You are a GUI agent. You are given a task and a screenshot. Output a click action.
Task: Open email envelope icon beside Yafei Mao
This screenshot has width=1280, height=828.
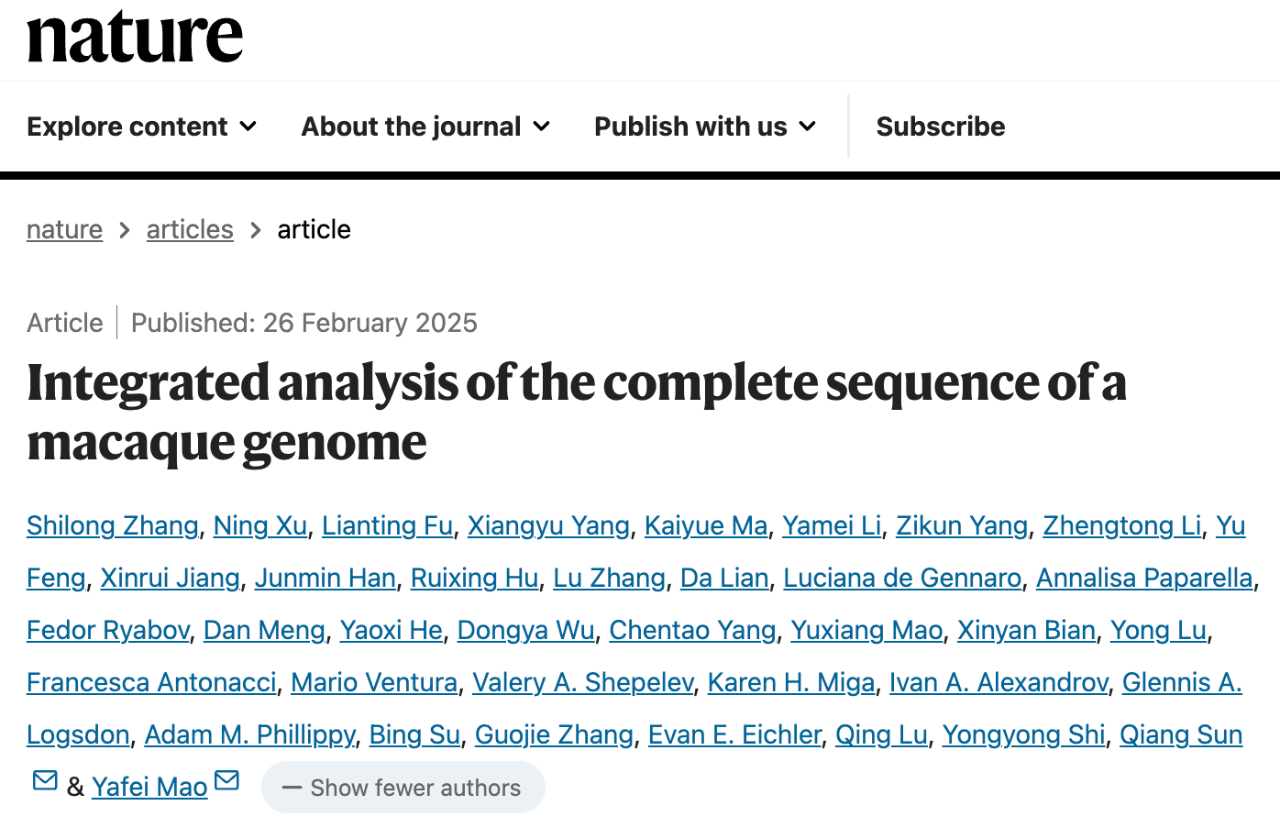pos(227,780)
